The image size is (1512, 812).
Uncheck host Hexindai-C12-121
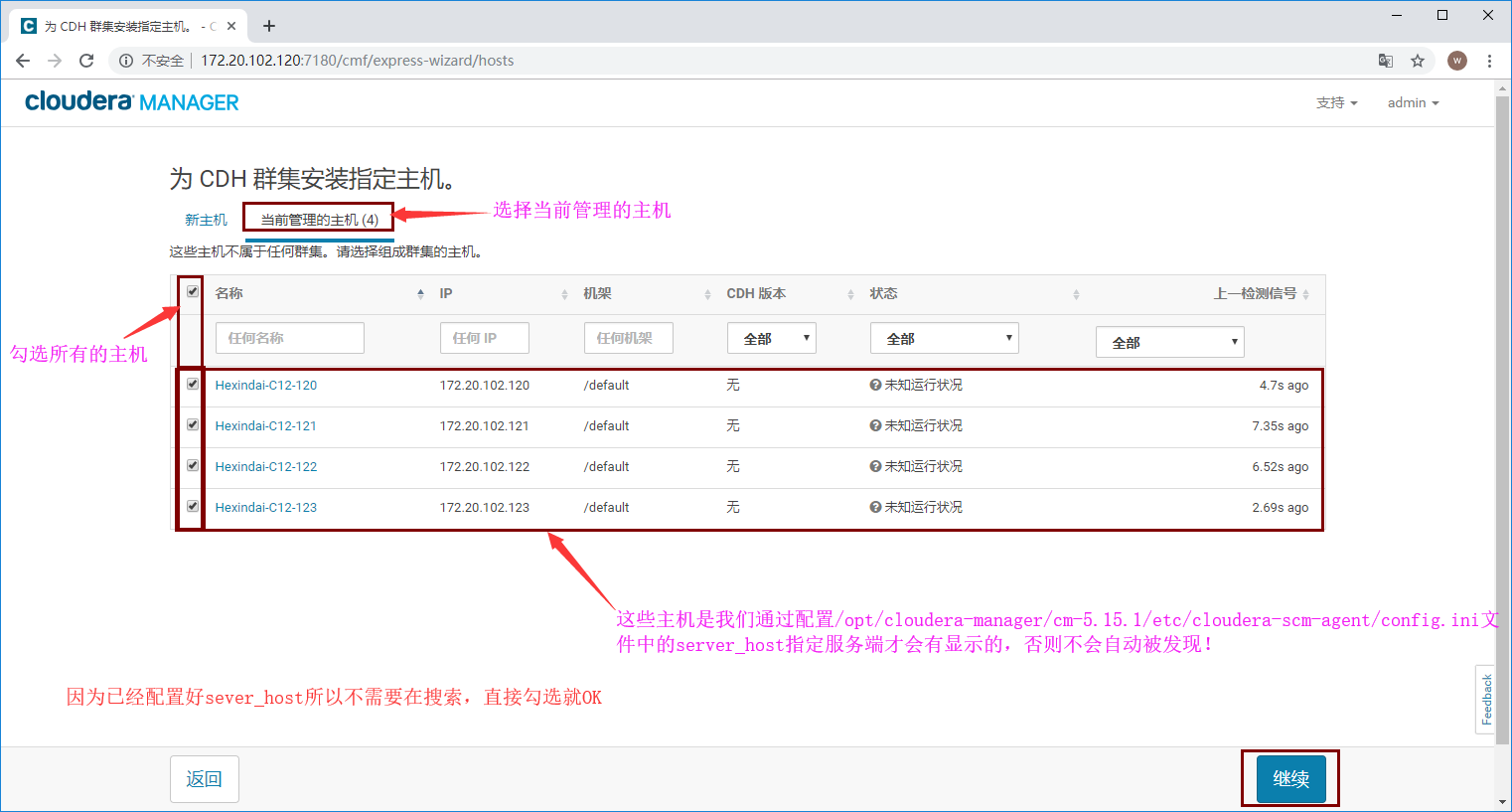pos(193,424)
